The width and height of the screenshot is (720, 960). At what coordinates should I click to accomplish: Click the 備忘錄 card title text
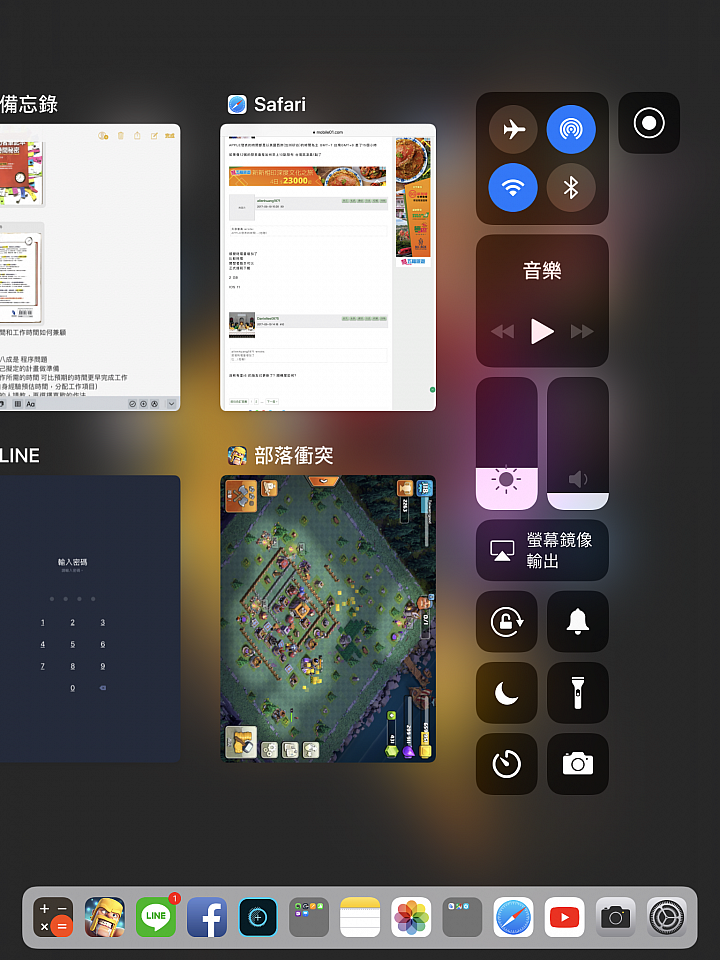point(29,105)
